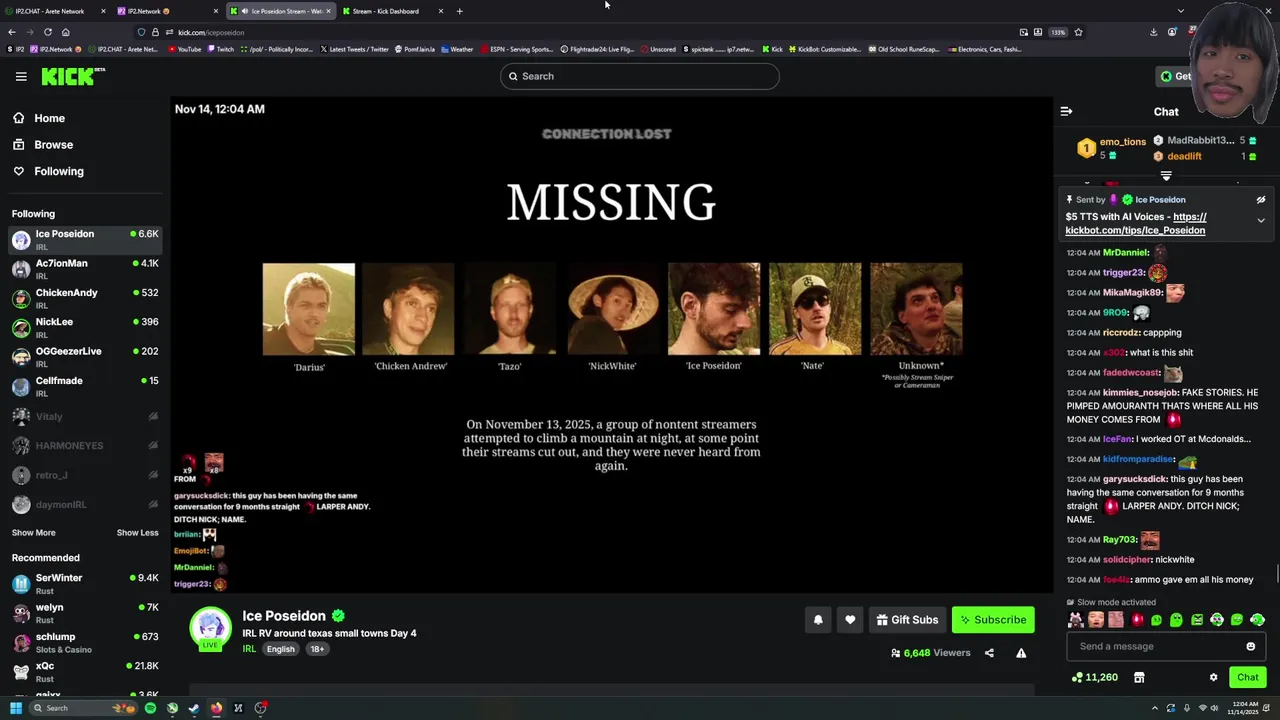Open Twitch bookmark
The height and width of the screenshot is (720, 1280).
(x=221, y=49)
